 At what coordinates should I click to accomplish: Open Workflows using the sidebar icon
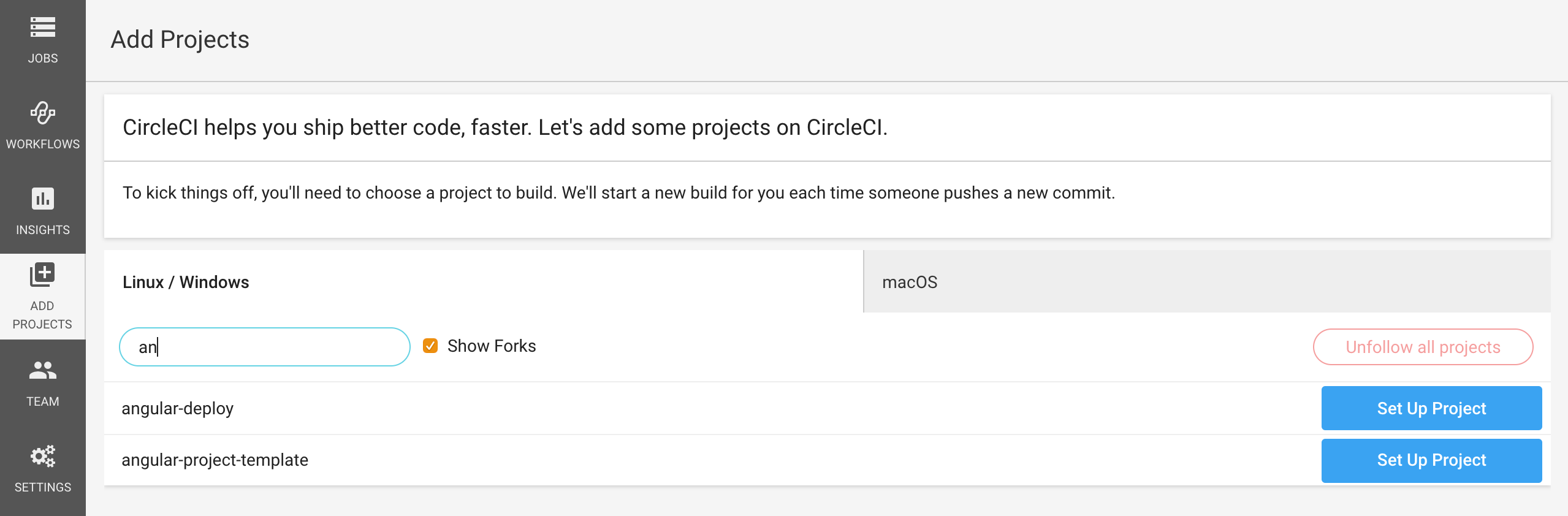pos(42,113)
